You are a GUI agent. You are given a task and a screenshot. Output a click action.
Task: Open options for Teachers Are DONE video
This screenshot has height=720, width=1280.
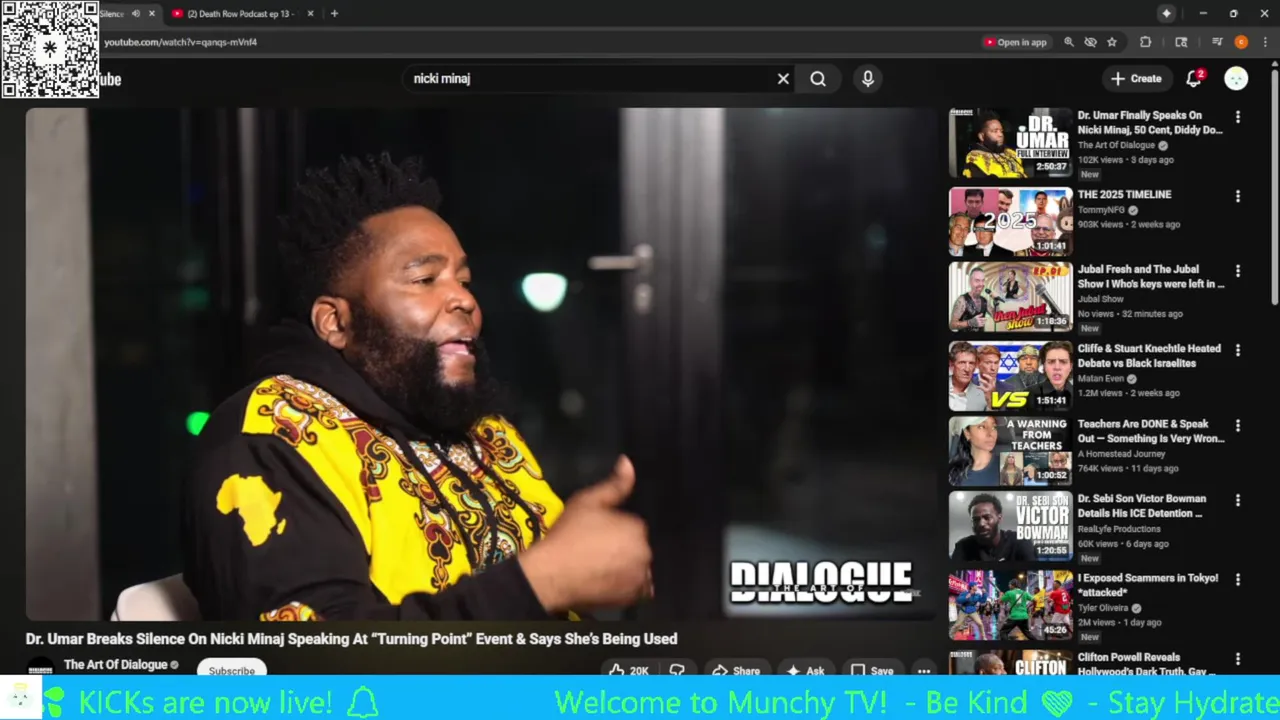coord(1238,425)
